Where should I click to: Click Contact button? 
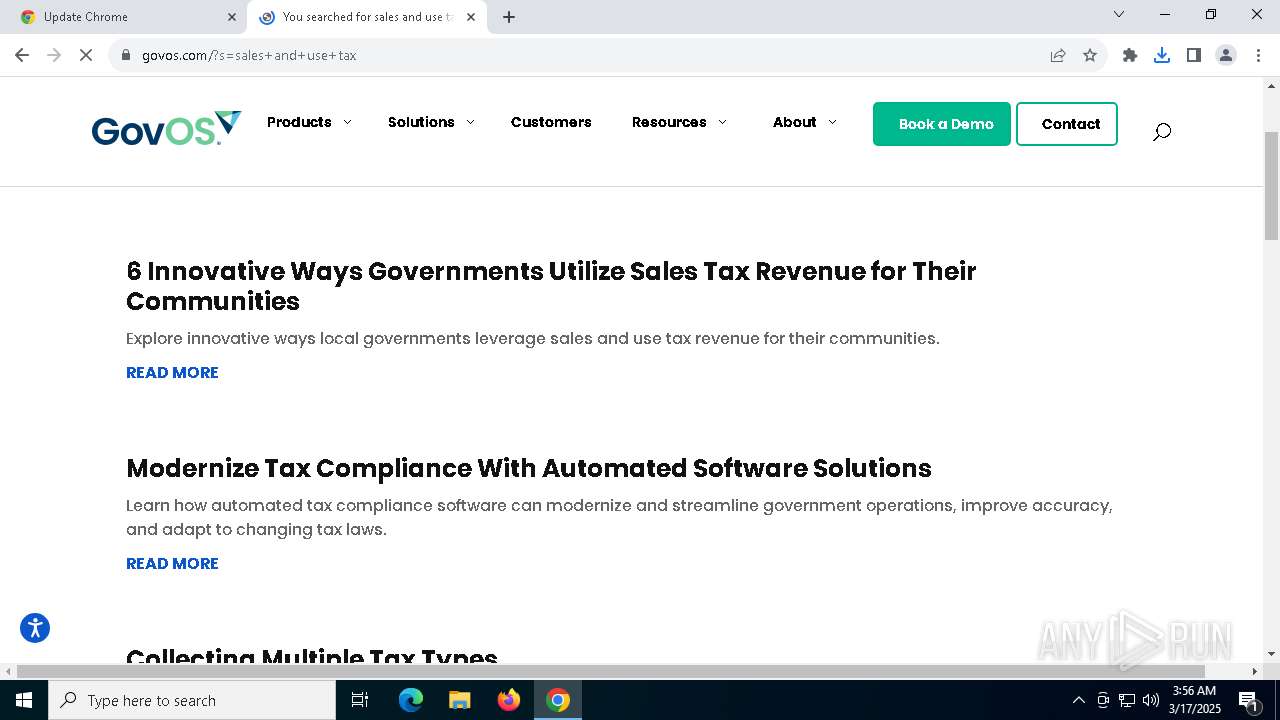pyautogui.click(x=1067, y=124)
